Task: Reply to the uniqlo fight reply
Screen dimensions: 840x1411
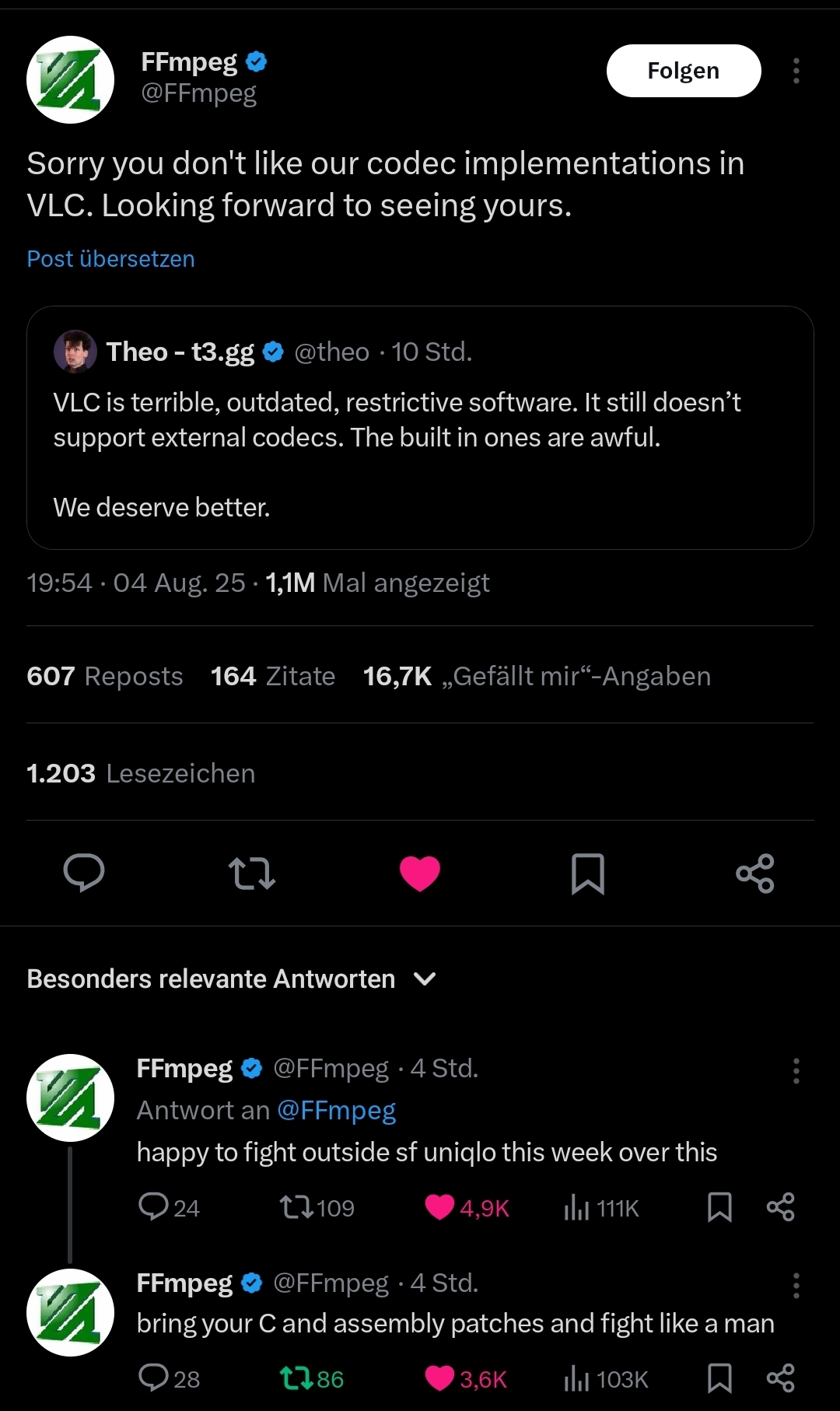Action: [x=153, y=1206]
